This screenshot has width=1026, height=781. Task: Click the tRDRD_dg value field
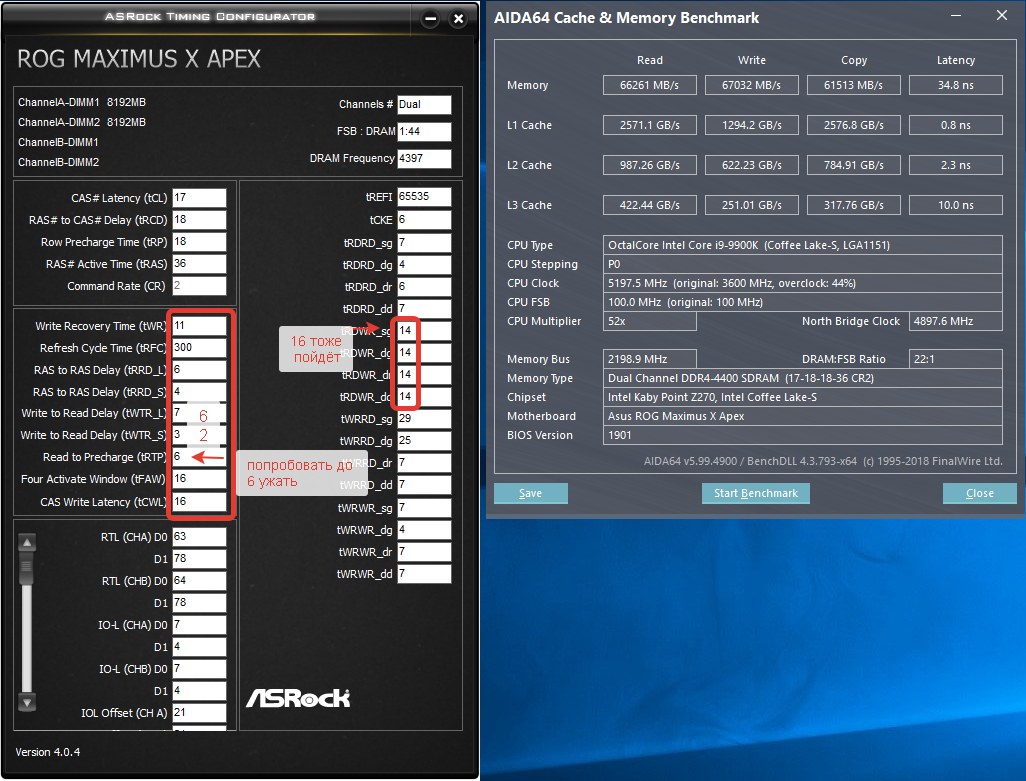(x=424, y=265)
